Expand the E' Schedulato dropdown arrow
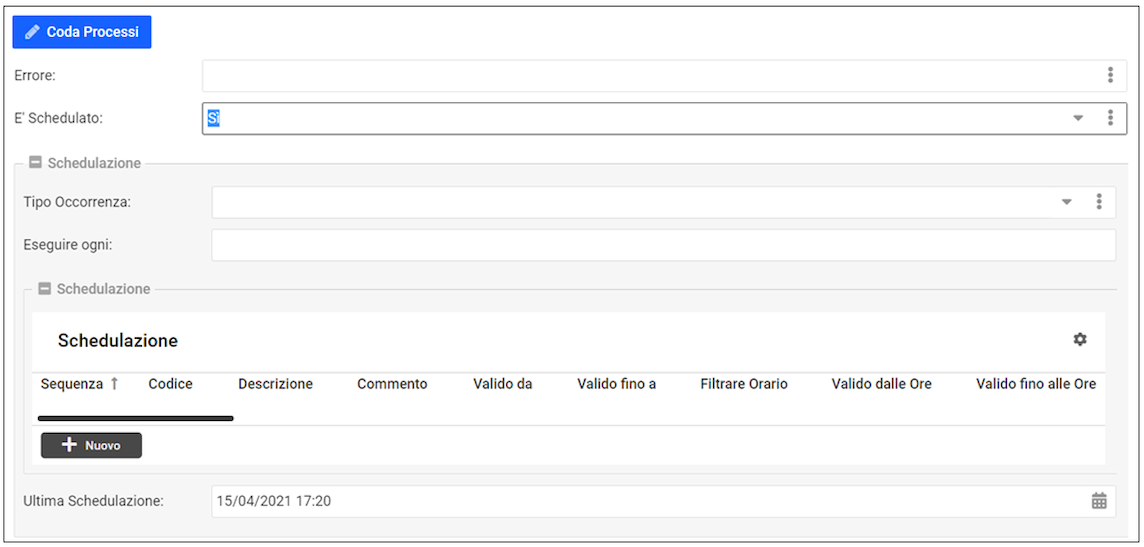Screen dimensions: 1144x547 [x=1078, y=118]
